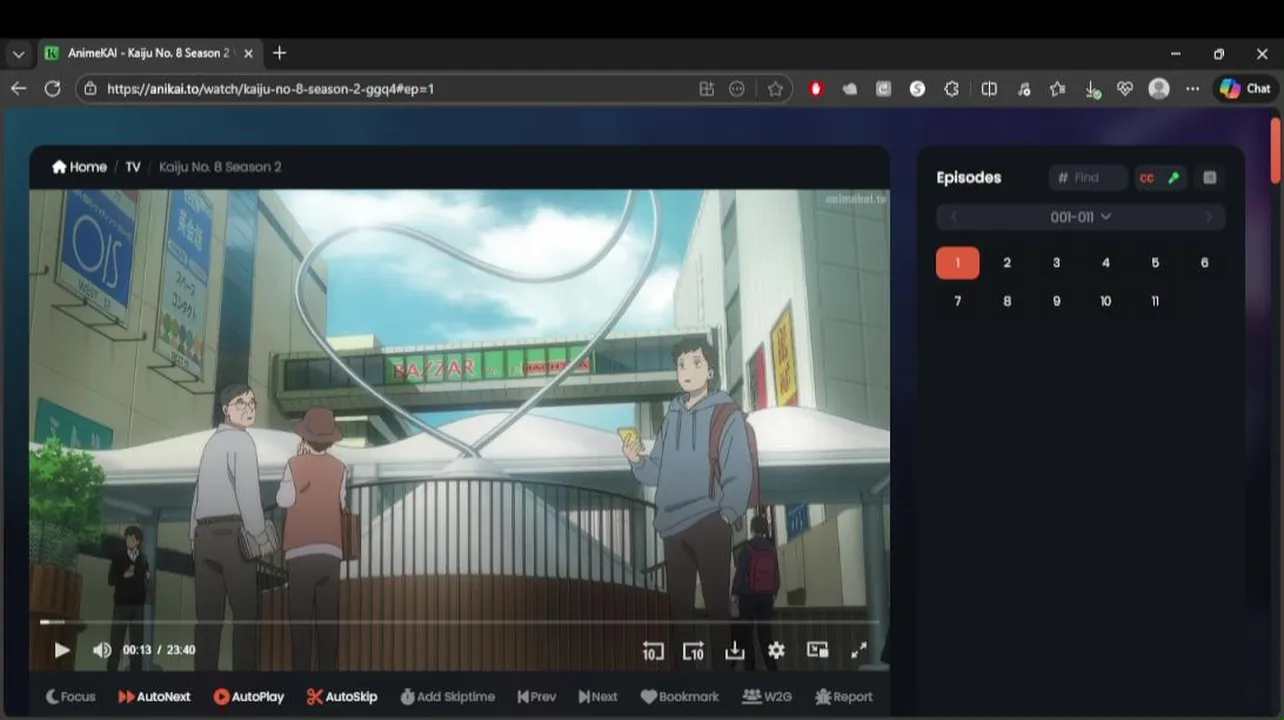Go to the Prev episode

tap(537, 697)
